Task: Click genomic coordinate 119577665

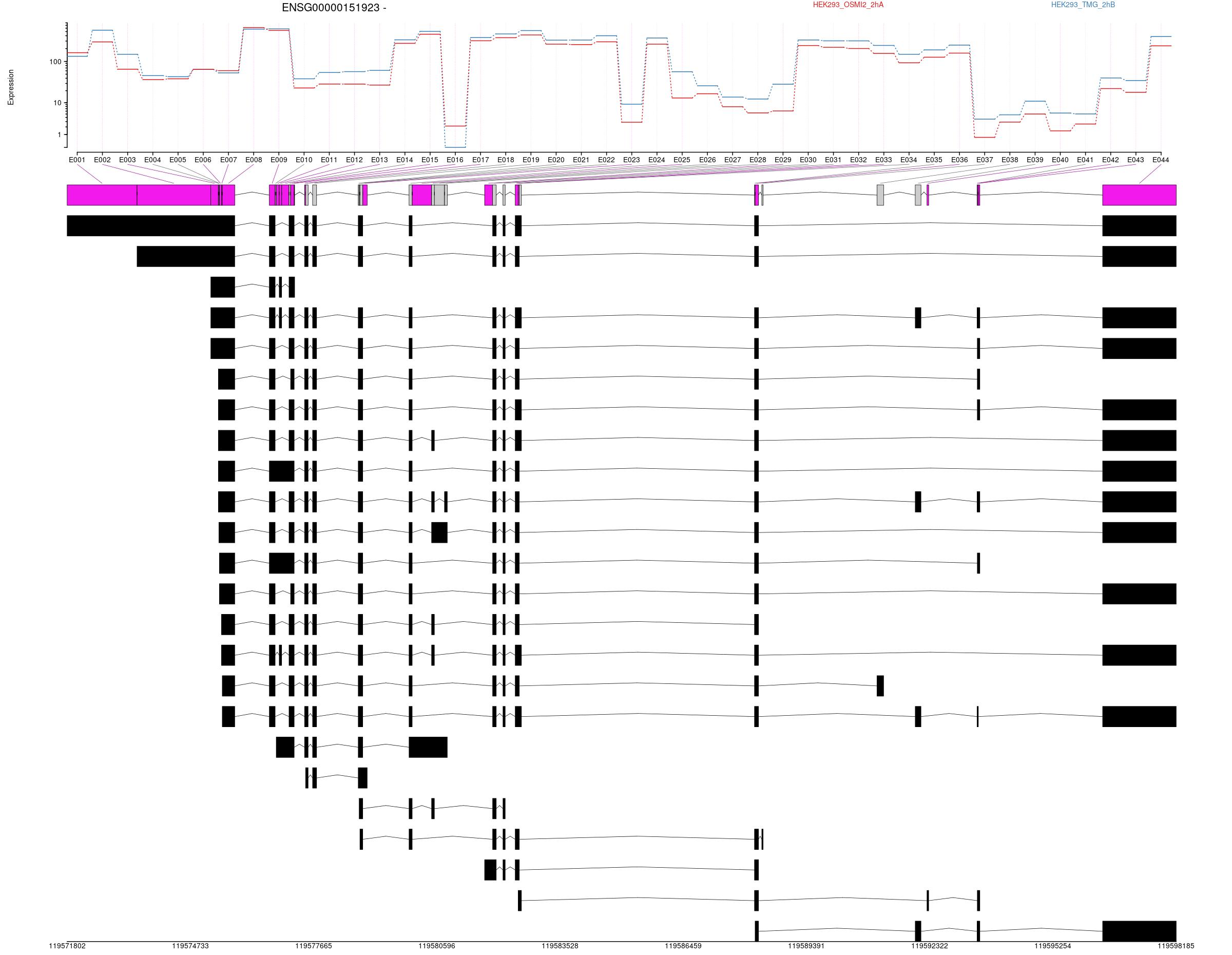Action: [x=314, y=946]
